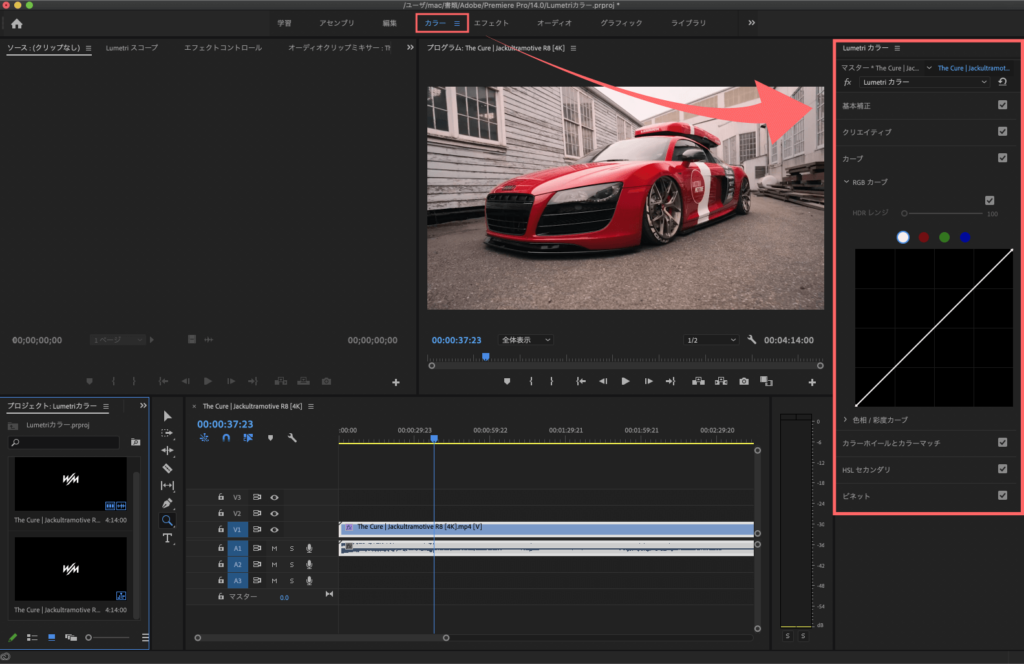This screenshot has height=664, width=1024.
Task: Toggle 基本補正 section checkbox
Action: pyautogui.click(x=1002, y=105)
